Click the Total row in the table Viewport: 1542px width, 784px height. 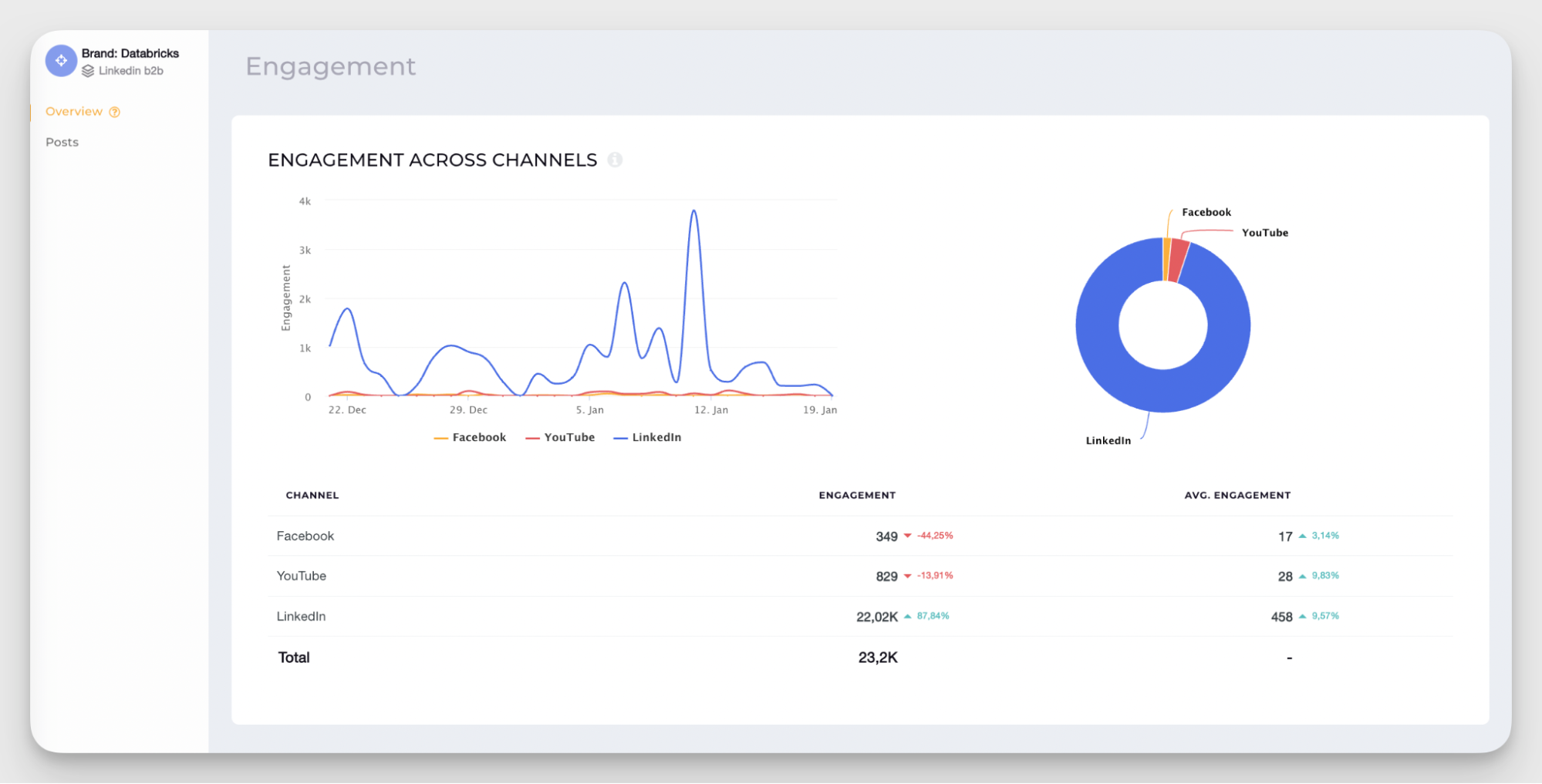[x=293, y=657]
